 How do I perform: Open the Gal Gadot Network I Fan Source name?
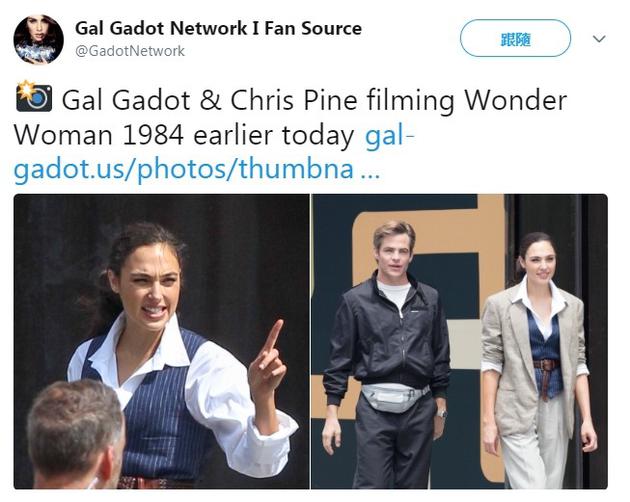tap(218, 28)
